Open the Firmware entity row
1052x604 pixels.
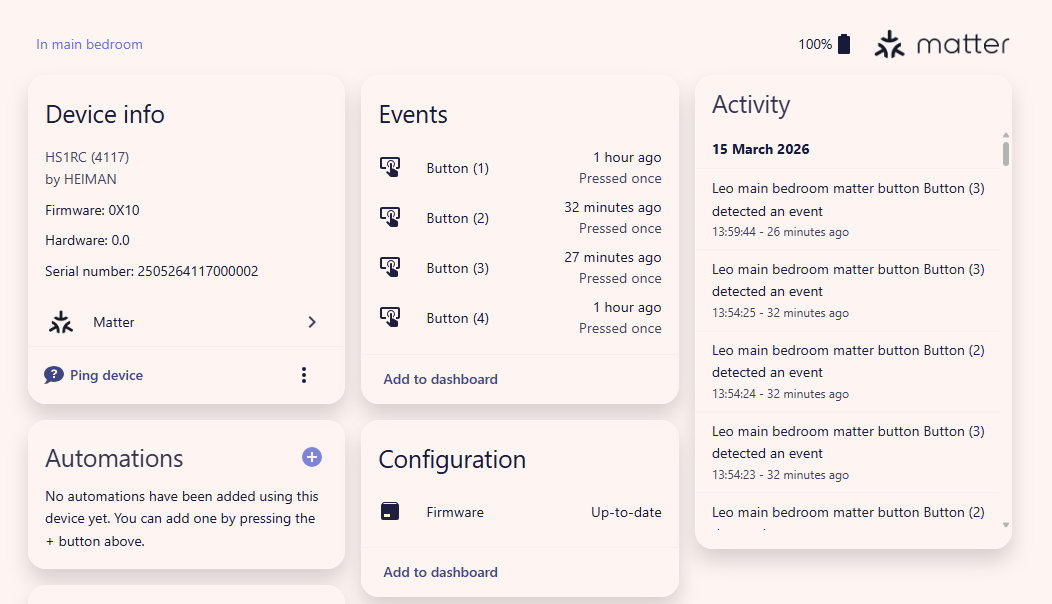pyautogui.click(x=520, y=512)
